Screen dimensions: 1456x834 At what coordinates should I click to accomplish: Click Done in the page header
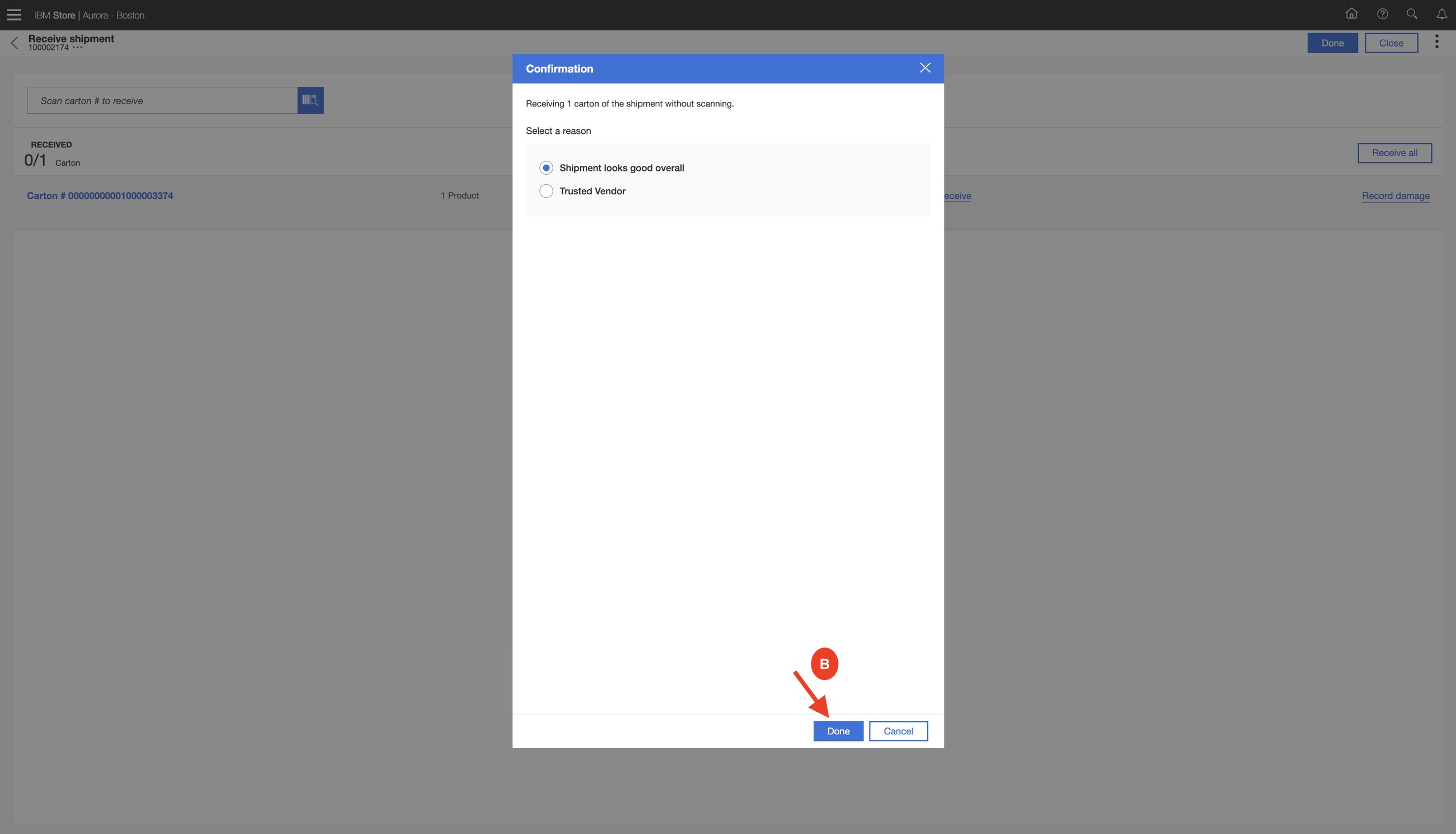pyautogui.click(x=1332, y=43)
